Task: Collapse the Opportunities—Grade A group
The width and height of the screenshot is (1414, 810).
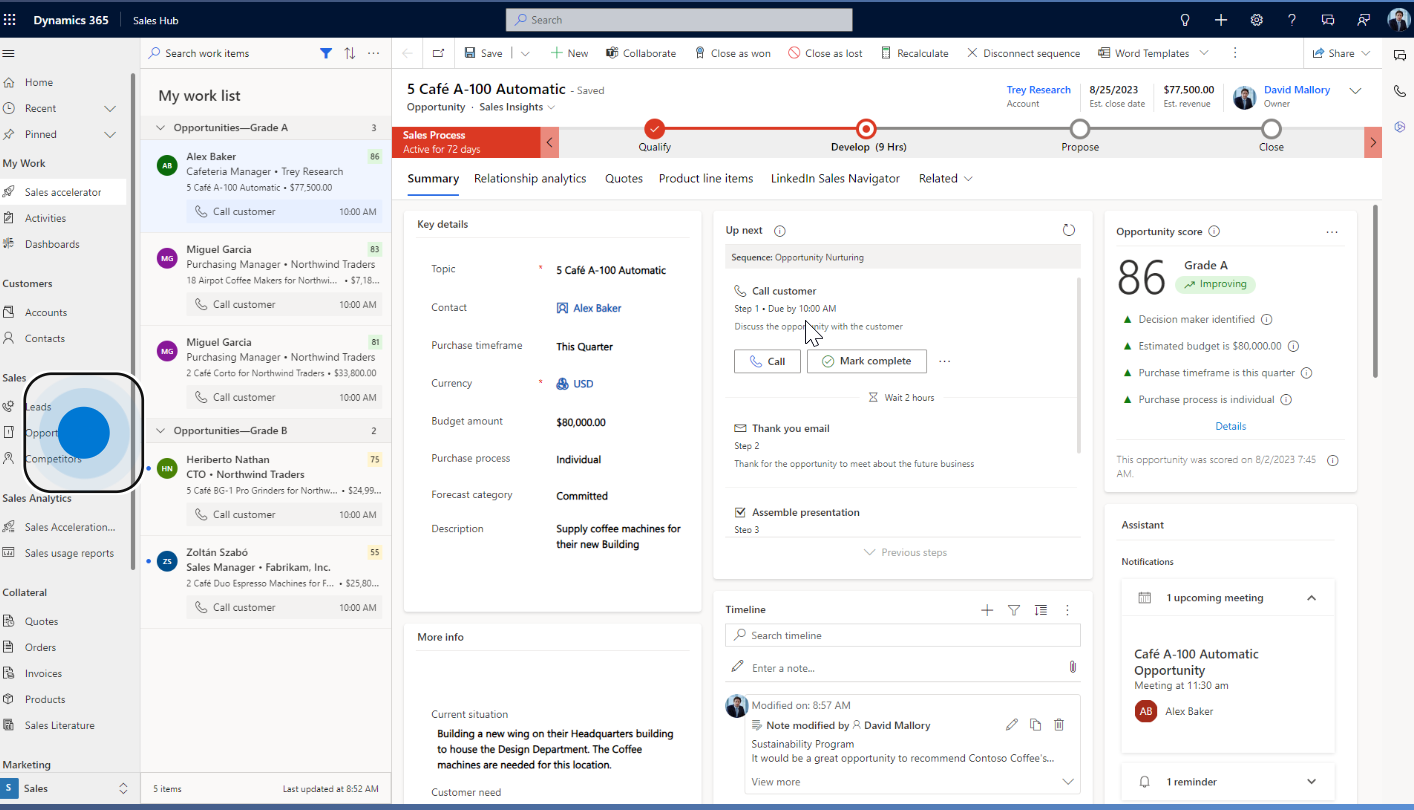Action: pos(161,128)
